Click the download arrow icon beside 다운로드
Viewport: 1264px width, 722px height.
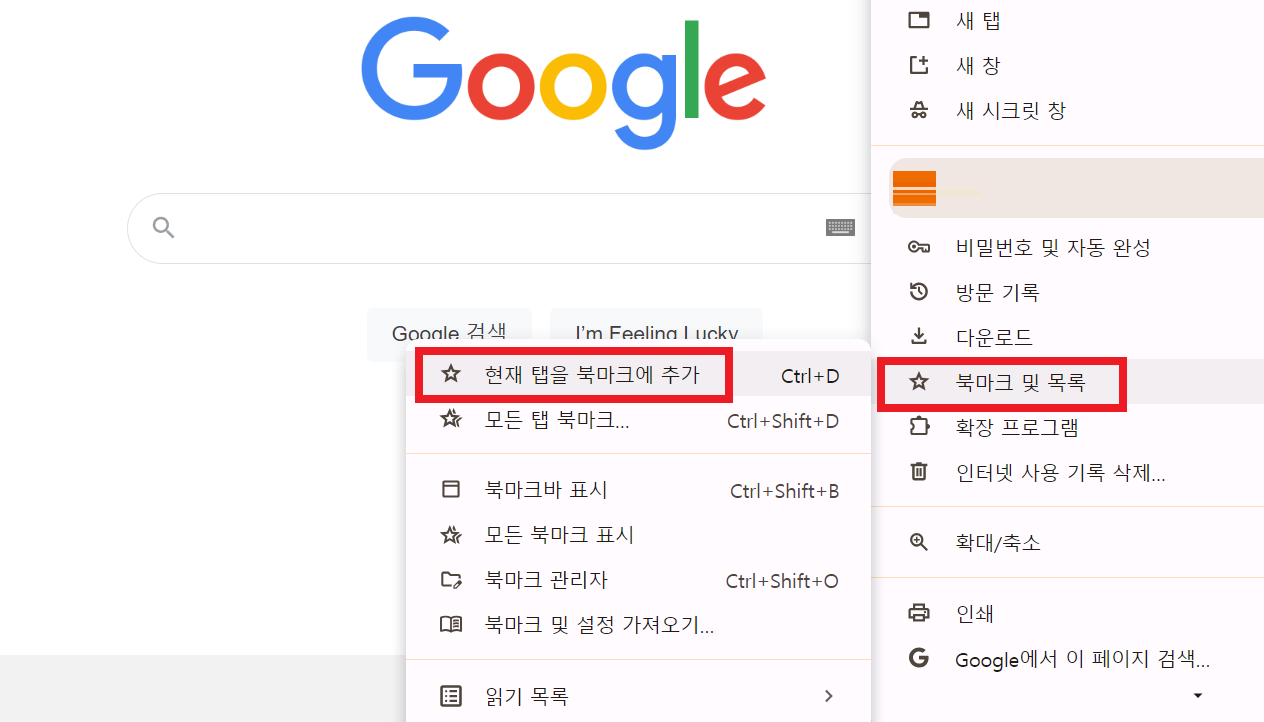coord(918,337)
